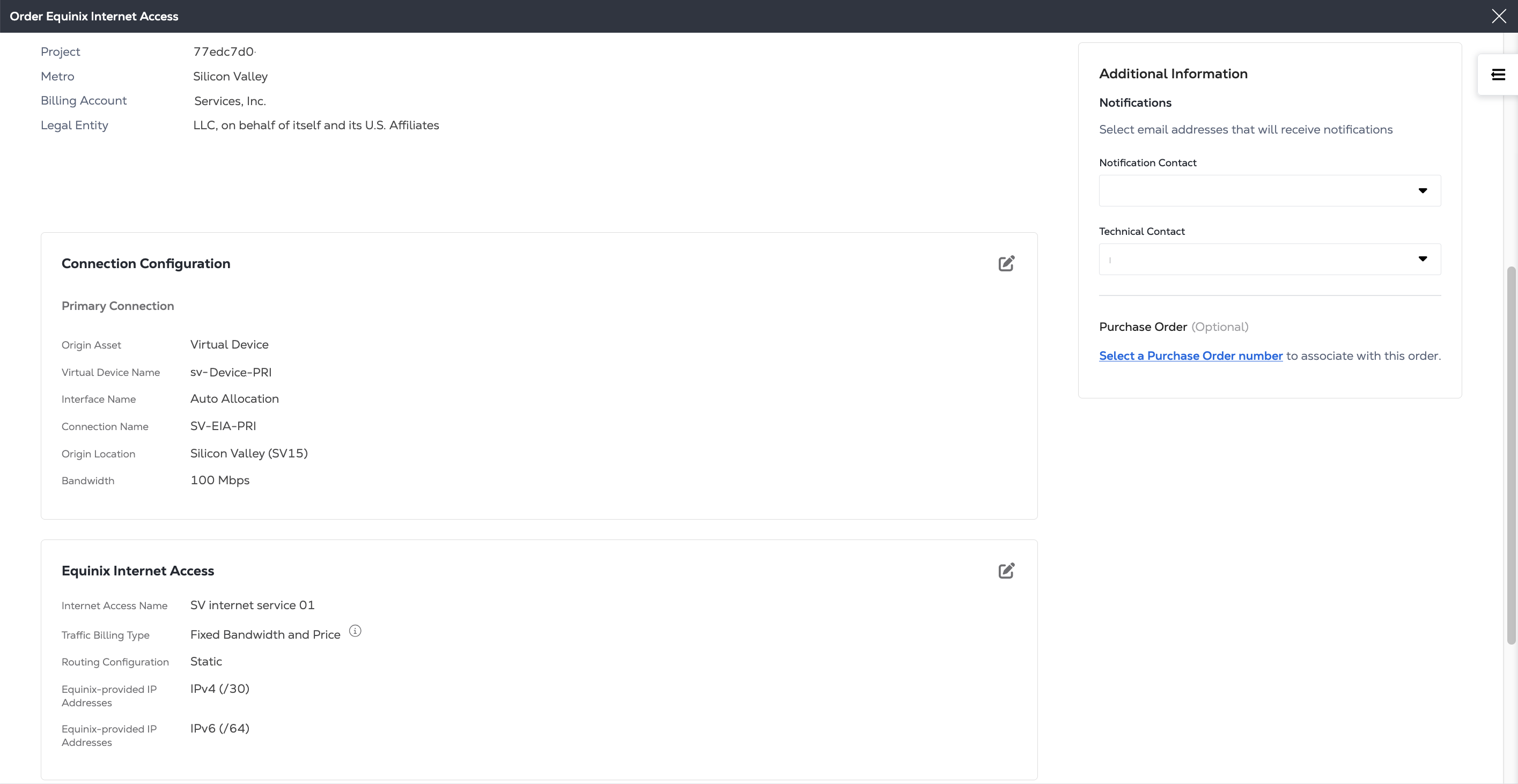Edit the Connection Configuration section
The image size is (1518, 784).
(1006, 263)
